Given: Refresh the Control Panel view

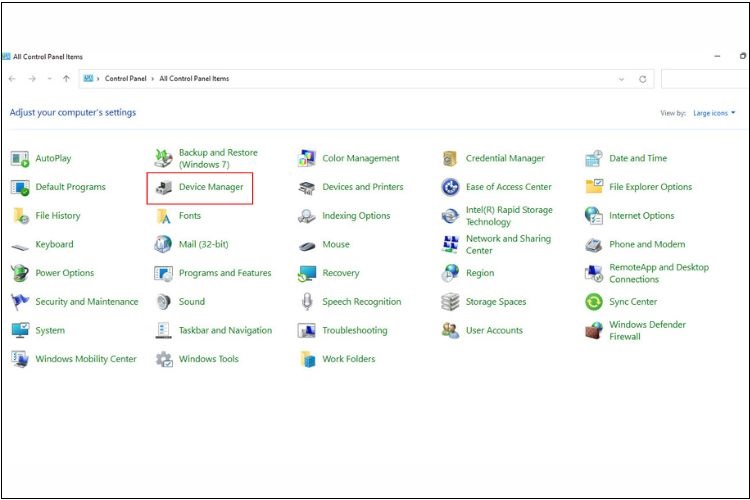Looking at the screenshot, I should 642,79.
